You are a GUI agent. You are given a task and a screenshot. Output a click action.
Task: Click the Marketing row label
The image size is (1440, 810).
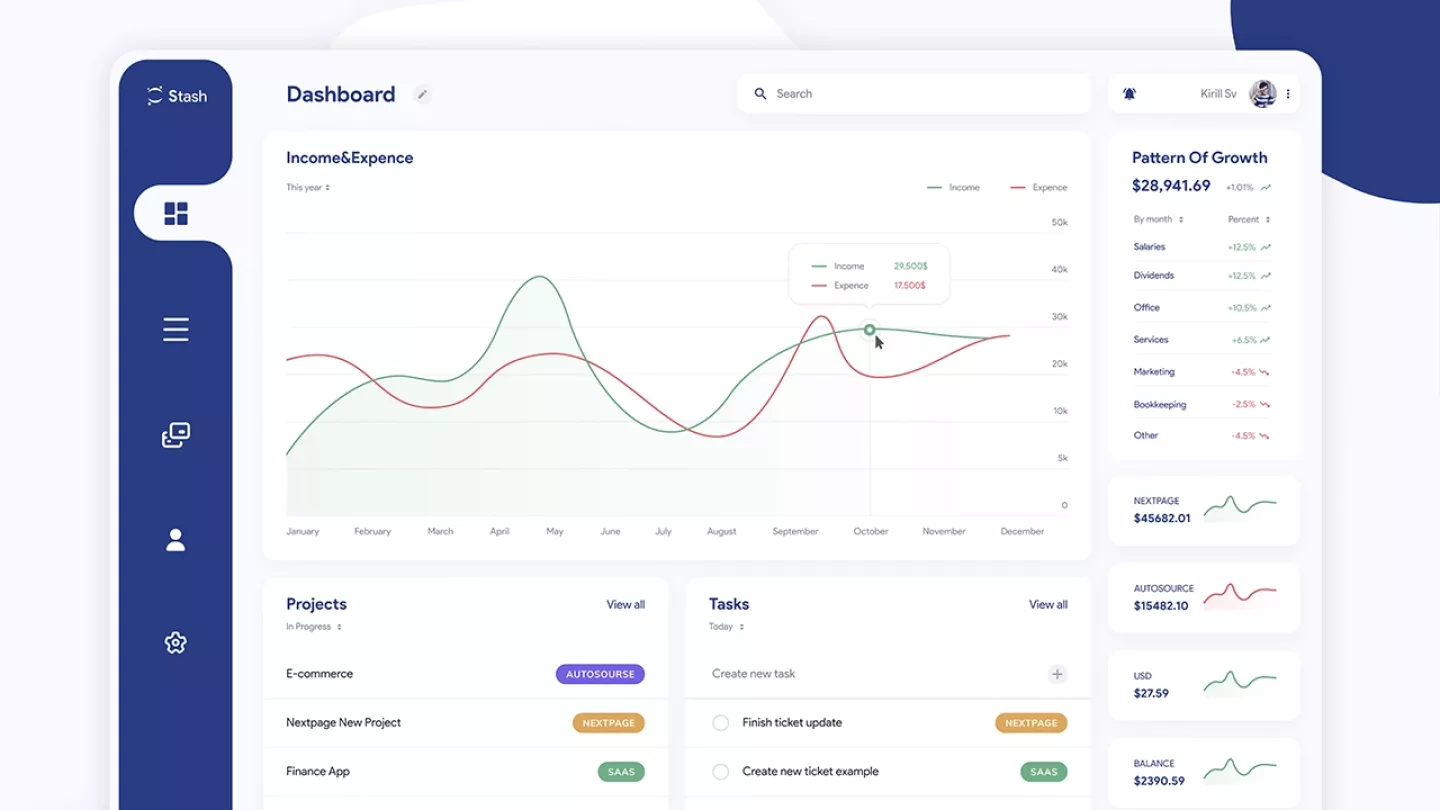point(1154,372)
